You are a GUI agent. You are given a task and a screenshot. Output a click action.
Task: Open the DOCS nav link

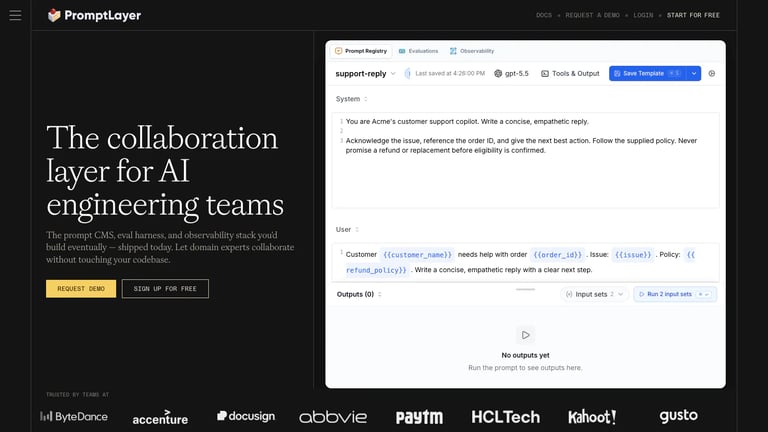[544, 15]
